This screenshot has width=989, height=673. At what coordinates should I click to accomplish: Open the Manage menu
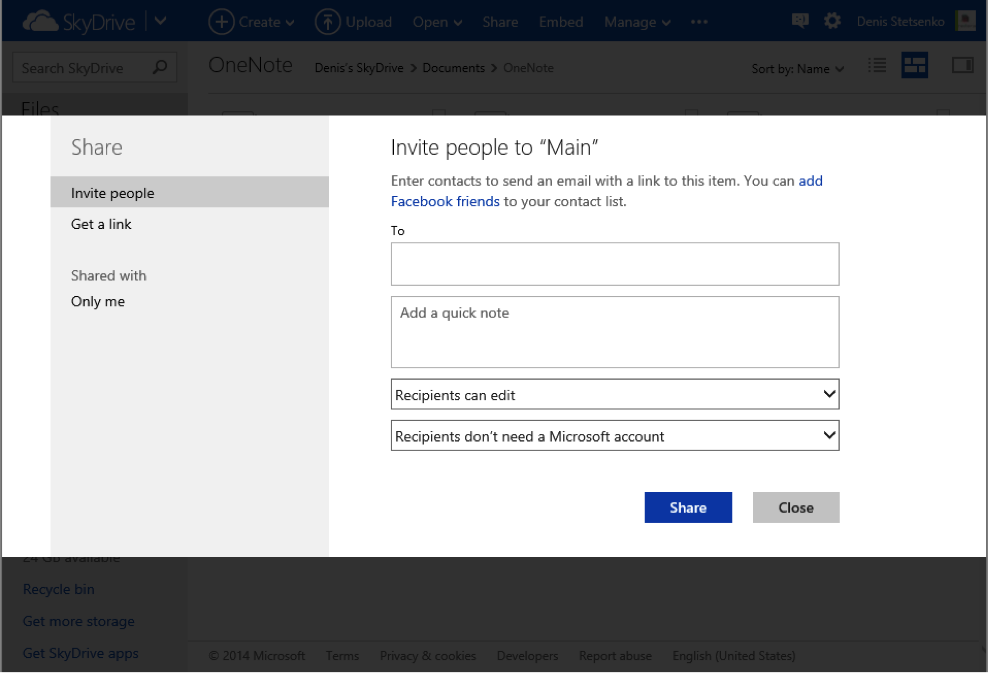coord(637,22)
